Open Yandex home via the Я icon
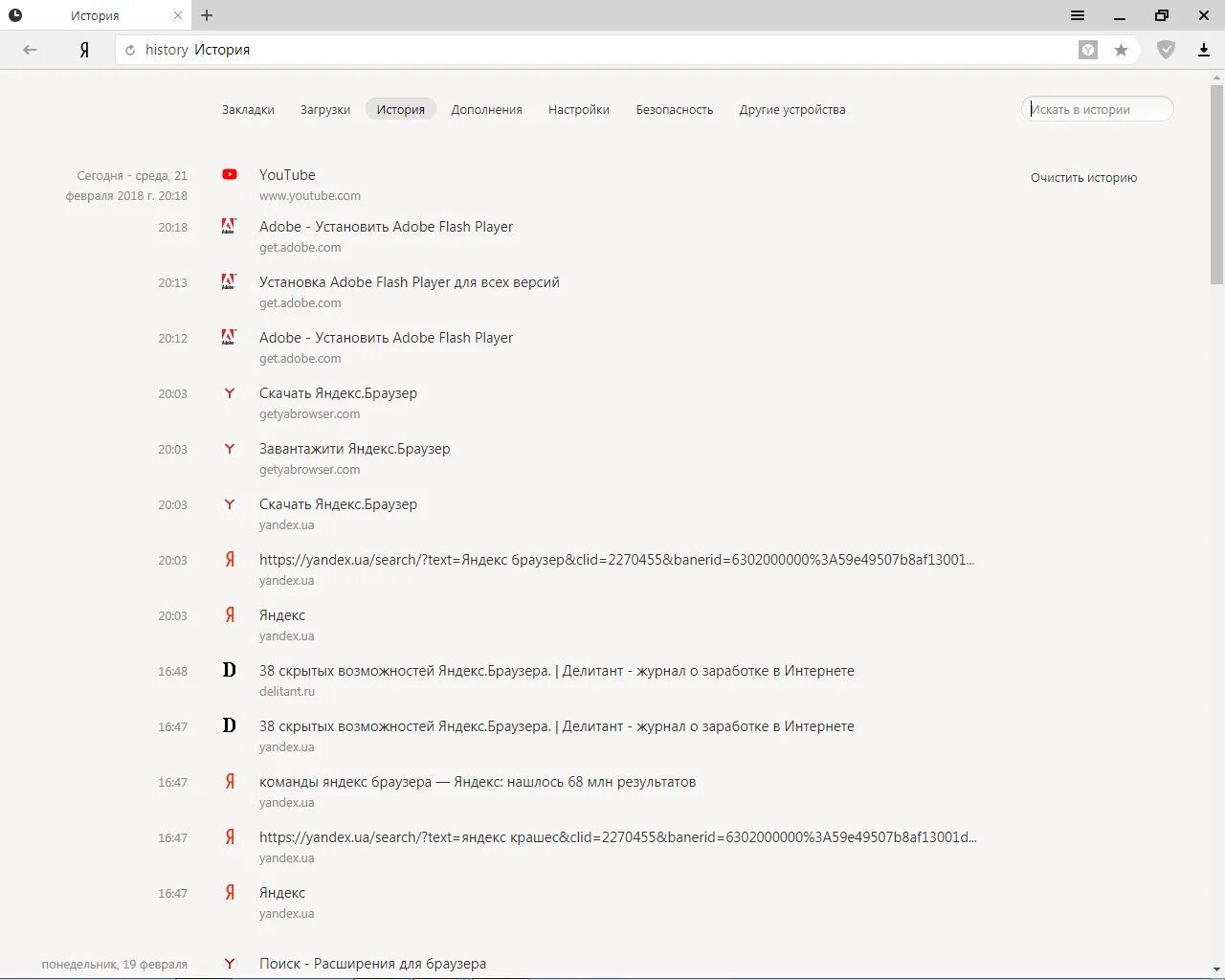 point(84,50)
